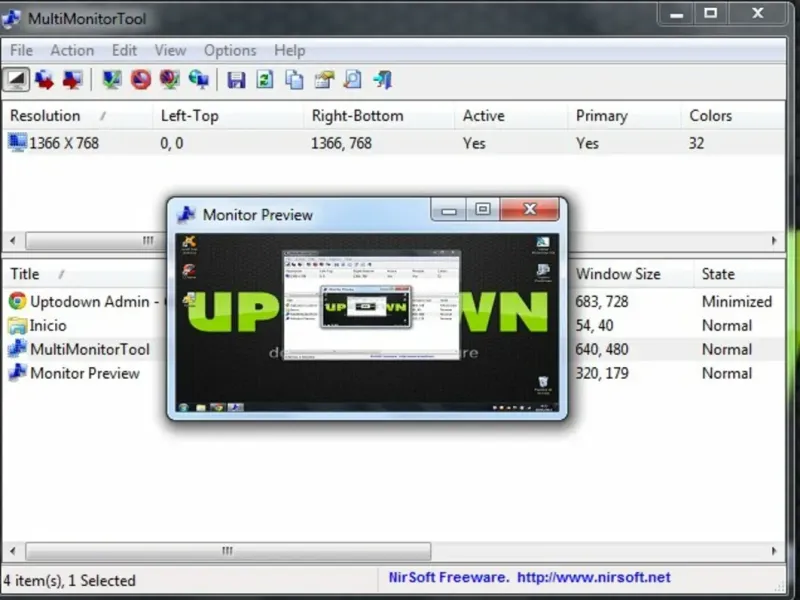Click lower pane horizontal scrollbar thumb
Image resolution: width=800 pixels, height=600 pixels.
(x=228, y=551)
